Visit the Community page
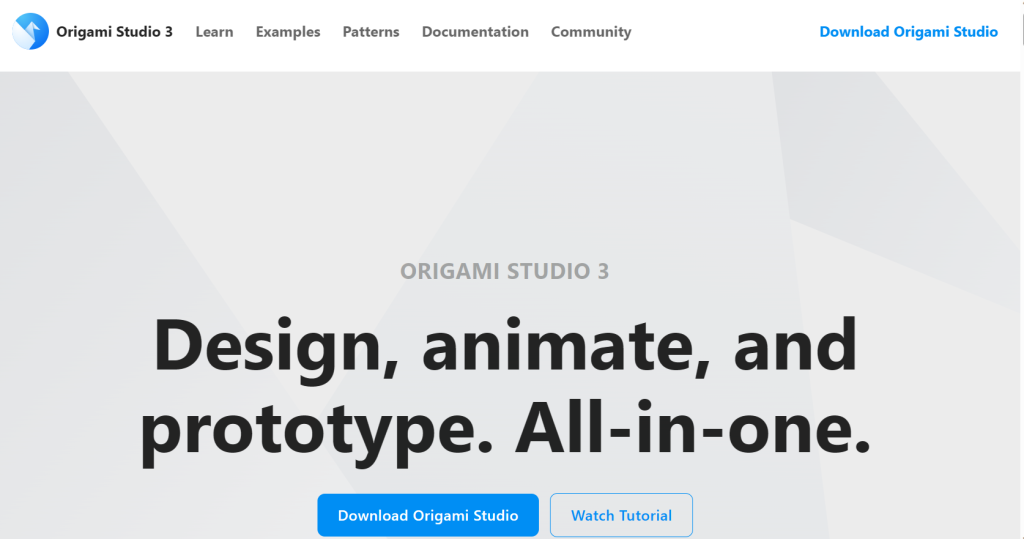 tap(591, 31)
